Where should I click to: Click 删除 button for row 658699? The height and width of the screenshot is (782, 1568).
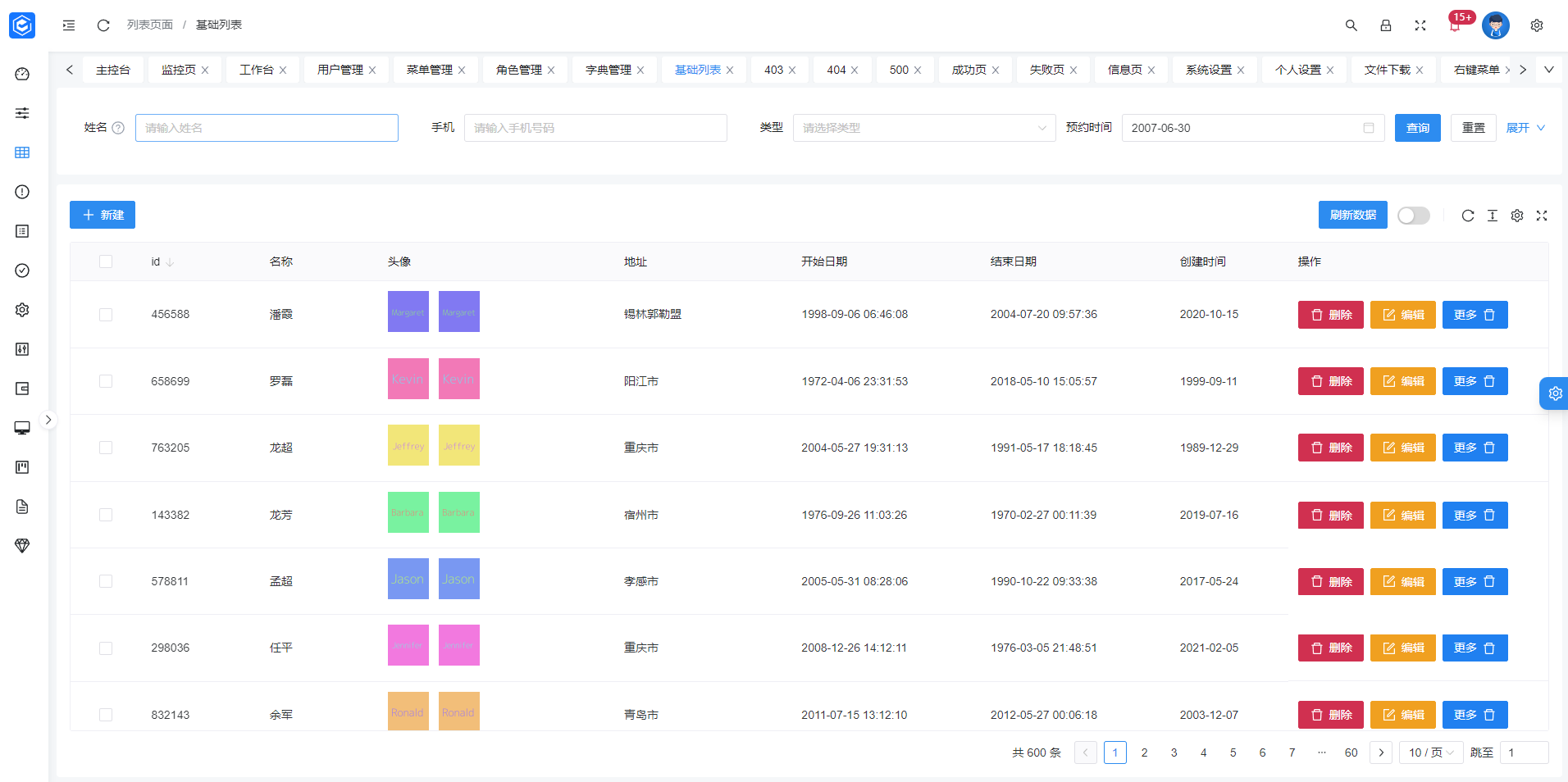tap(1331, 381)
